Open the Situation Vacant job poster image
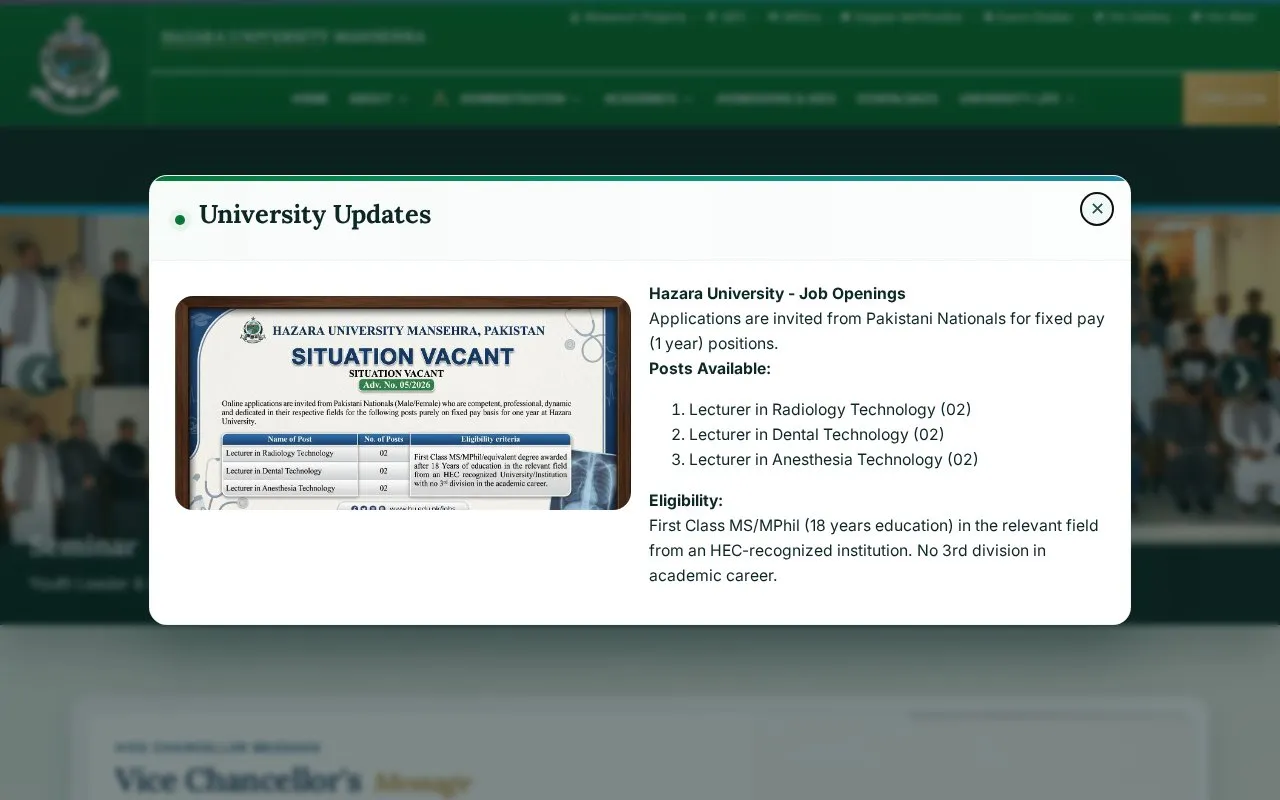This screenshot has width=1280, height=800. point(403,403)
